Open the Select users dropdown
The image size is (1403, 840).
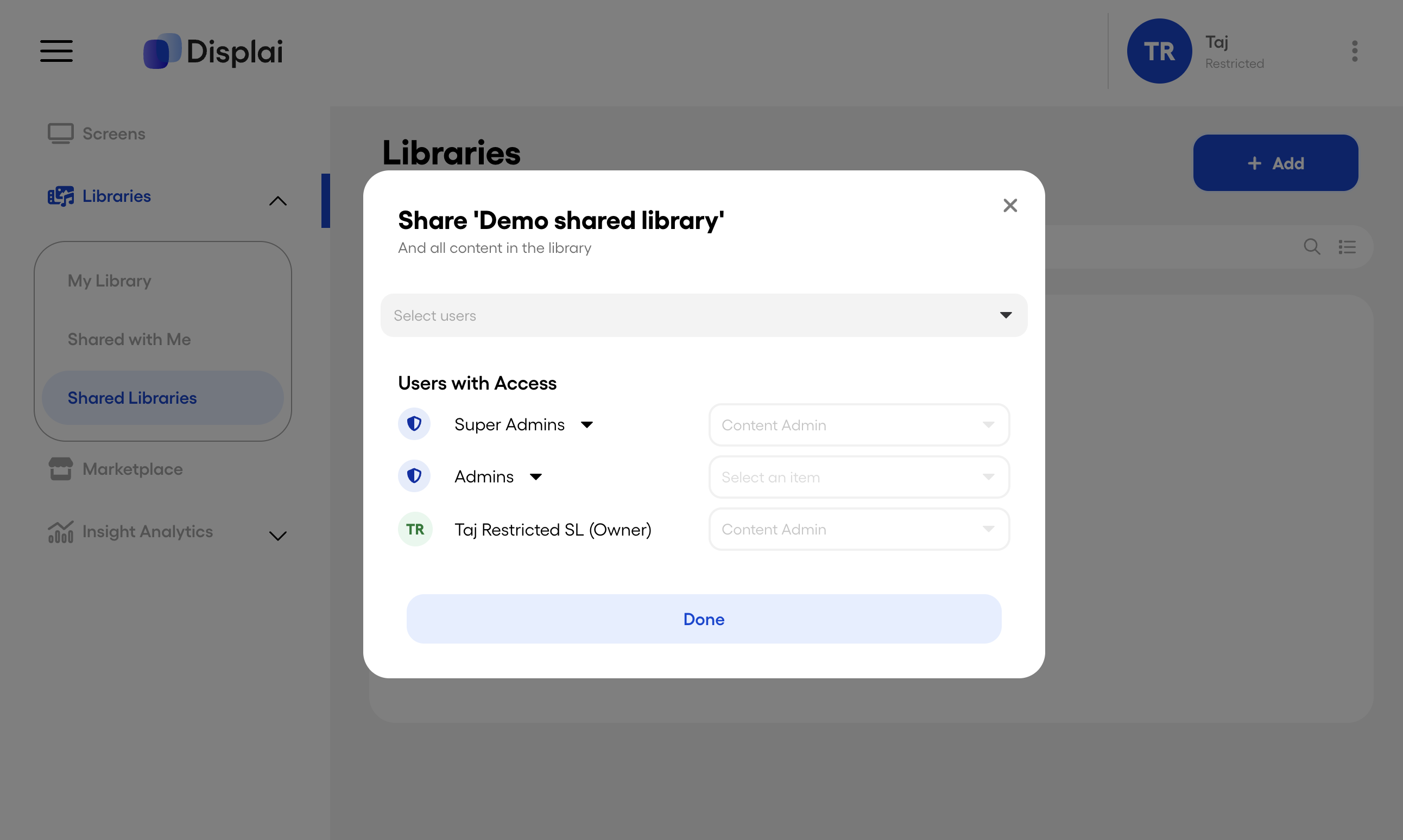pos(704,315)
